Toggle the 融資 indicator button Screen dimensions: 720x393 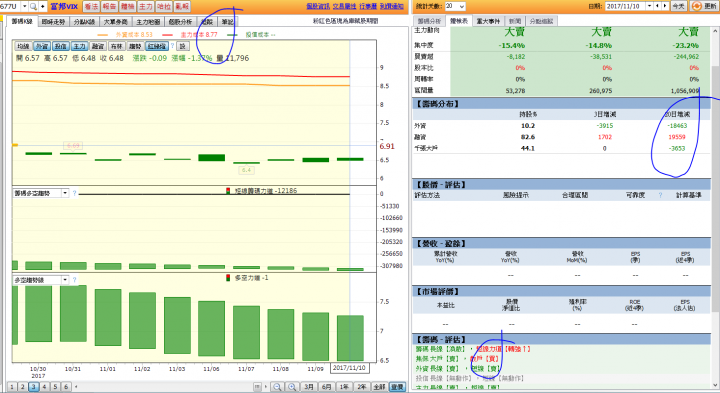(x=98, y=46)
